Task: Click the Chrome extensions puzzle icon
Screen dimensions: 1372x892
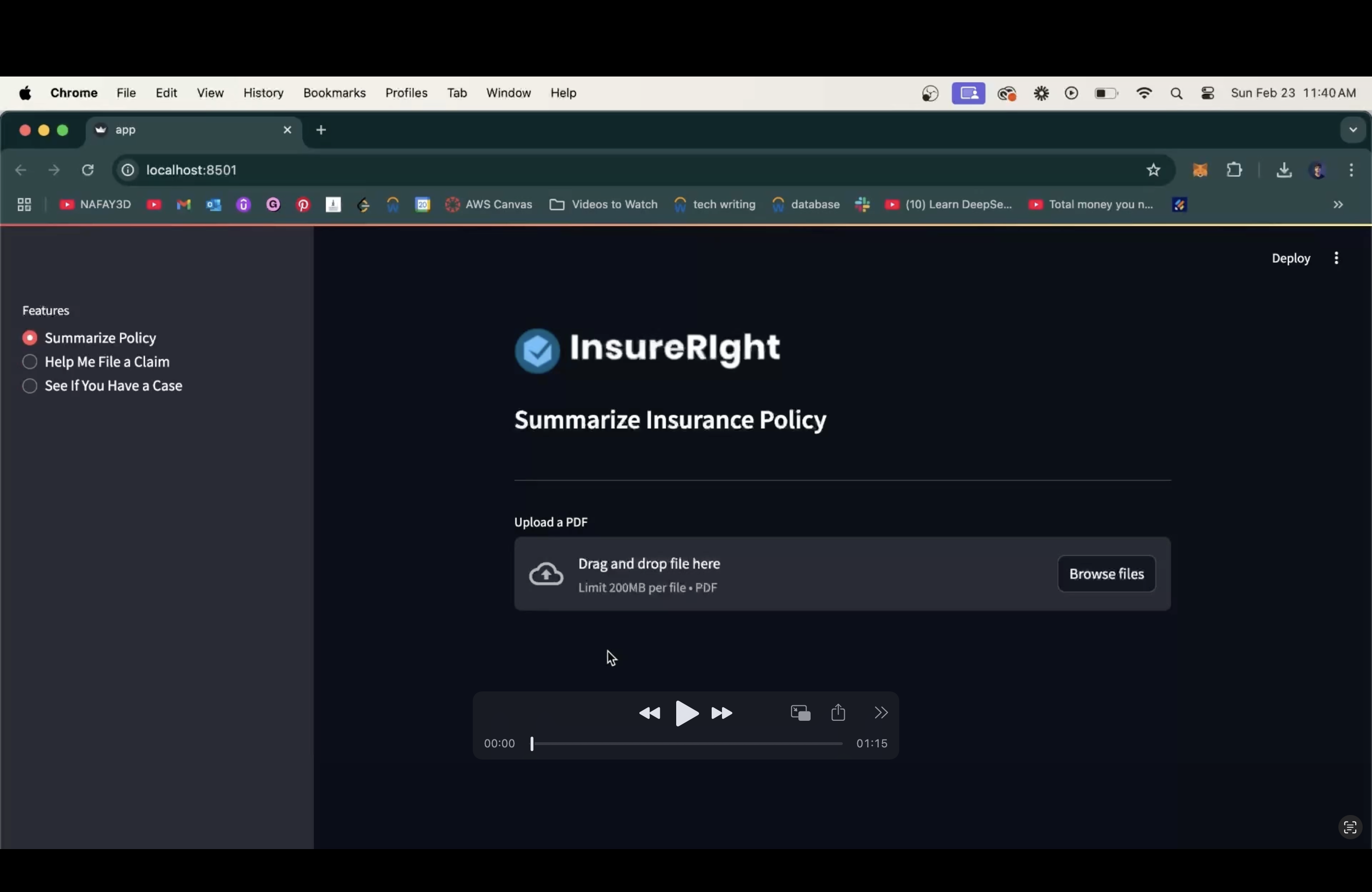Action: coord(1234,170)
